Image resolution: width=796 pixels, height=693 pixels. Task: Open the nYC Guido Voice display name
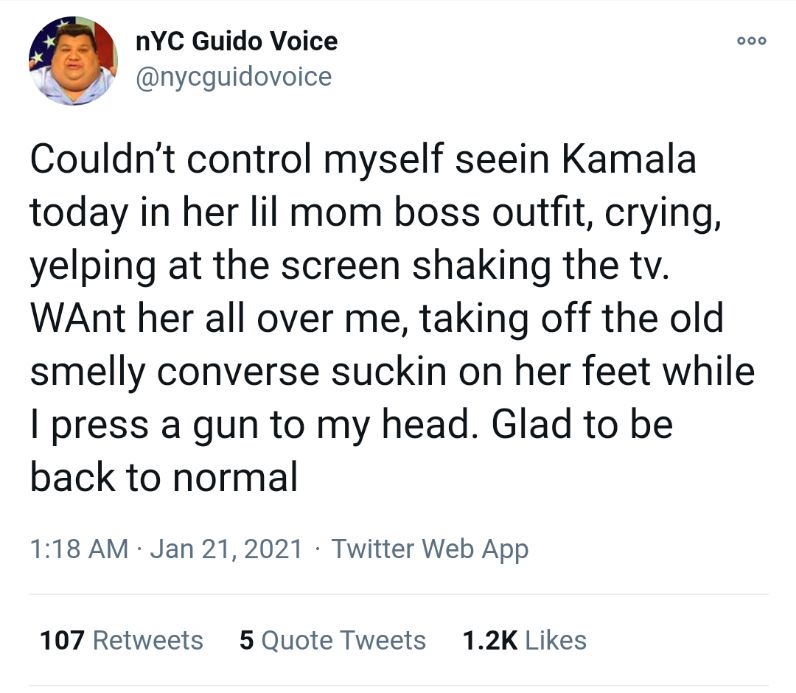tap(236, 42)
